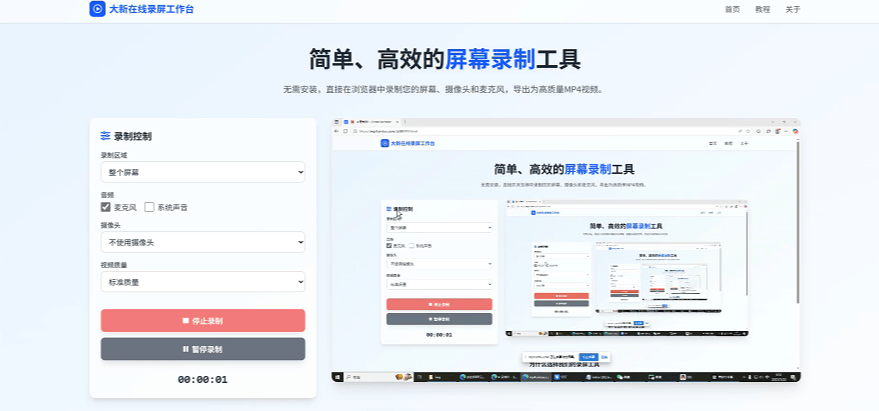Viewport: 879px width, 411px height.
Task: Open the 视频质量 dropdown showing 标准质量
Action: (202, 282)
